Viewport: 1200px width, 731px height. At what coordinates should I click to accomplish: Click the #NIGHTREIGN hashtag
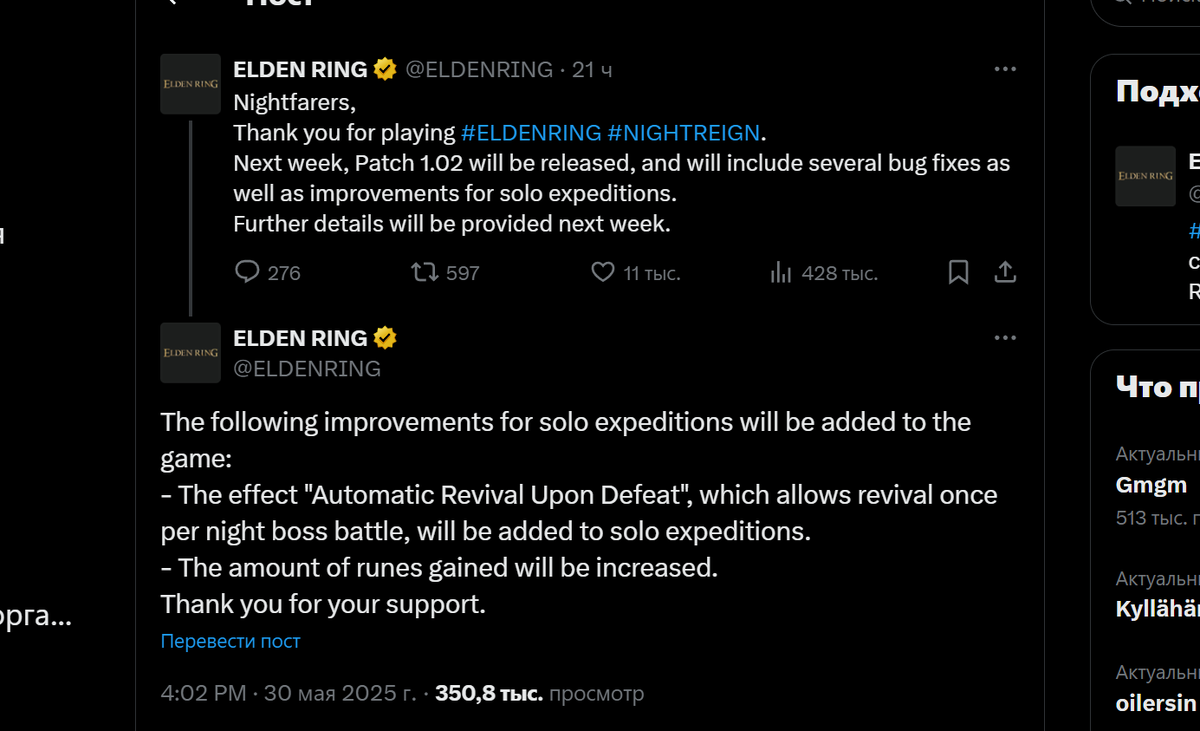tap(684, 132)
